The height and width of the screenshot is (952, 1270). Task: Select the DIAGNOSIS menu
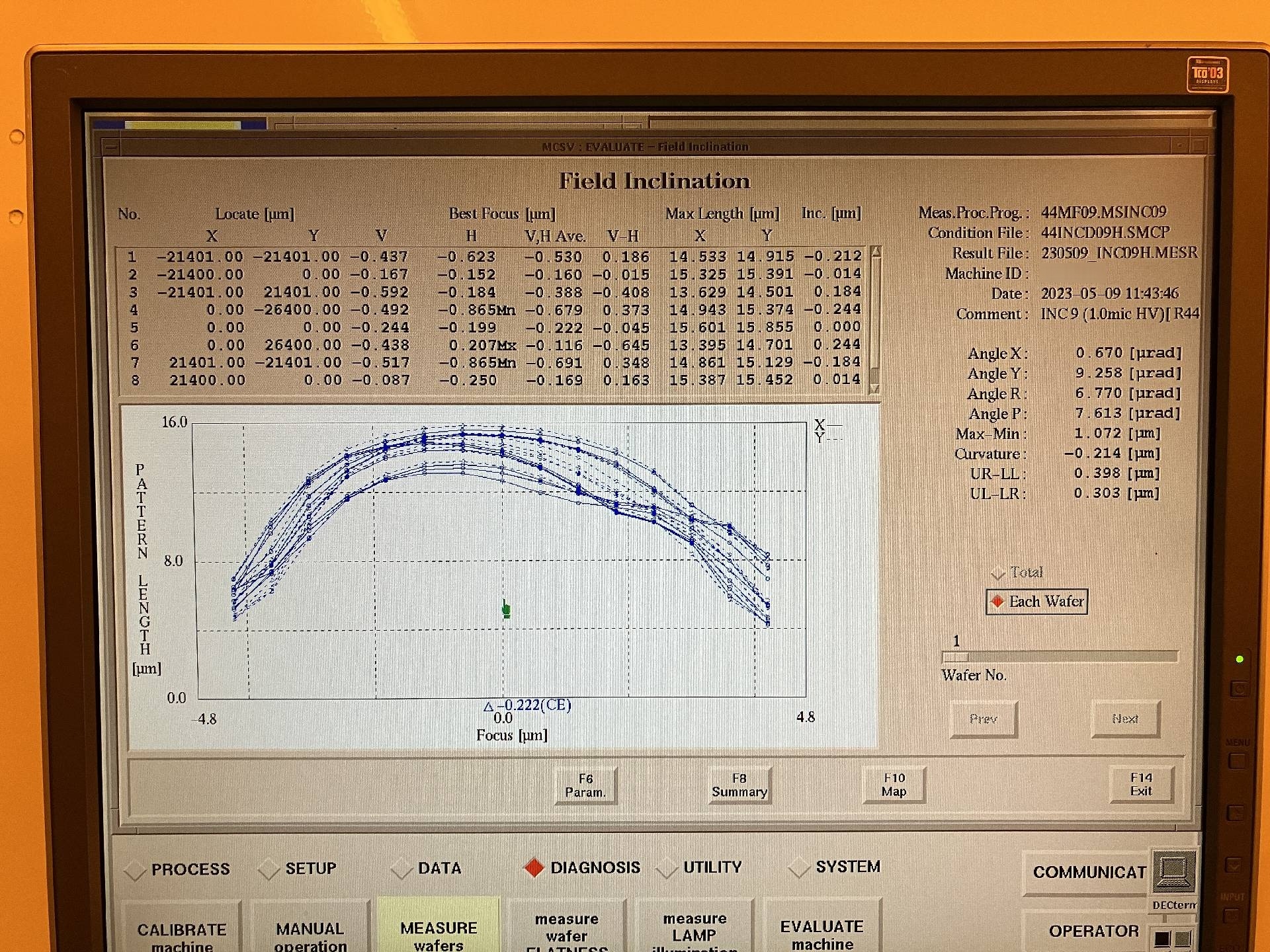click(x=582, y=867)
